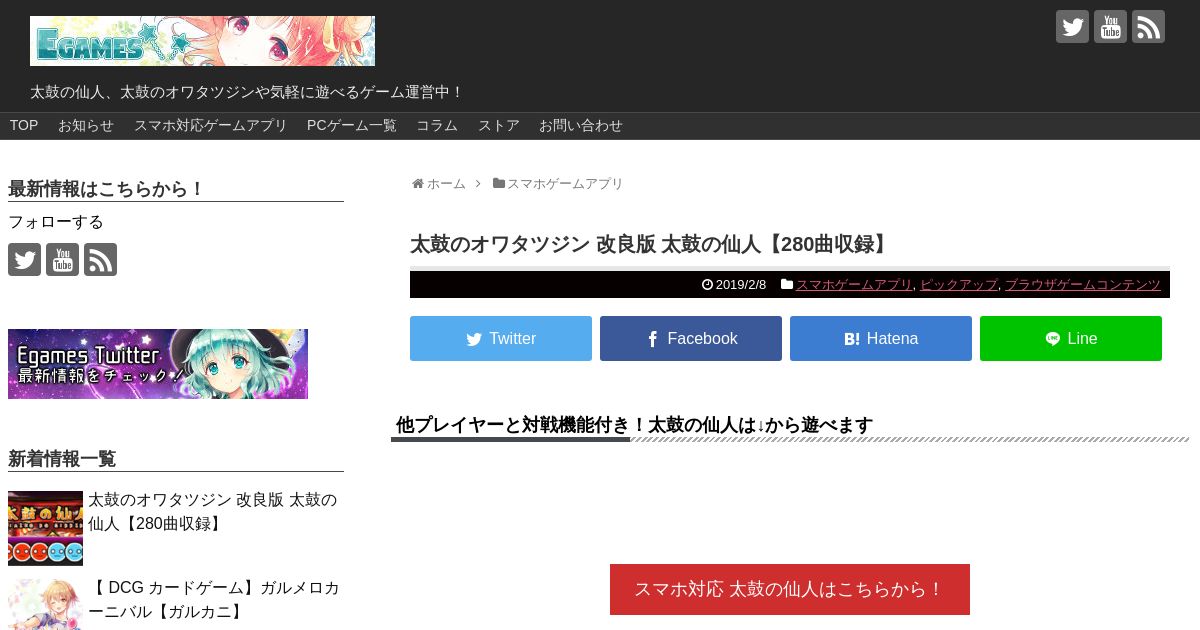Click the sidebar Twitter follow icon
Viewport: 1200px width, 630px height.
click(24, 260)
